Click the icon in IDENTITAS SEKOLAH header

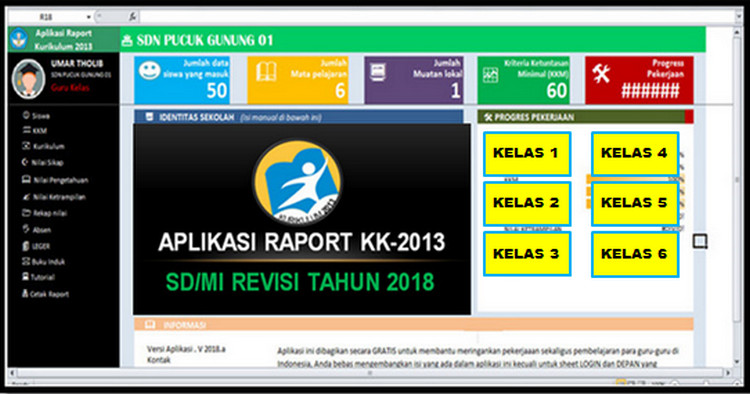[149, 117]
